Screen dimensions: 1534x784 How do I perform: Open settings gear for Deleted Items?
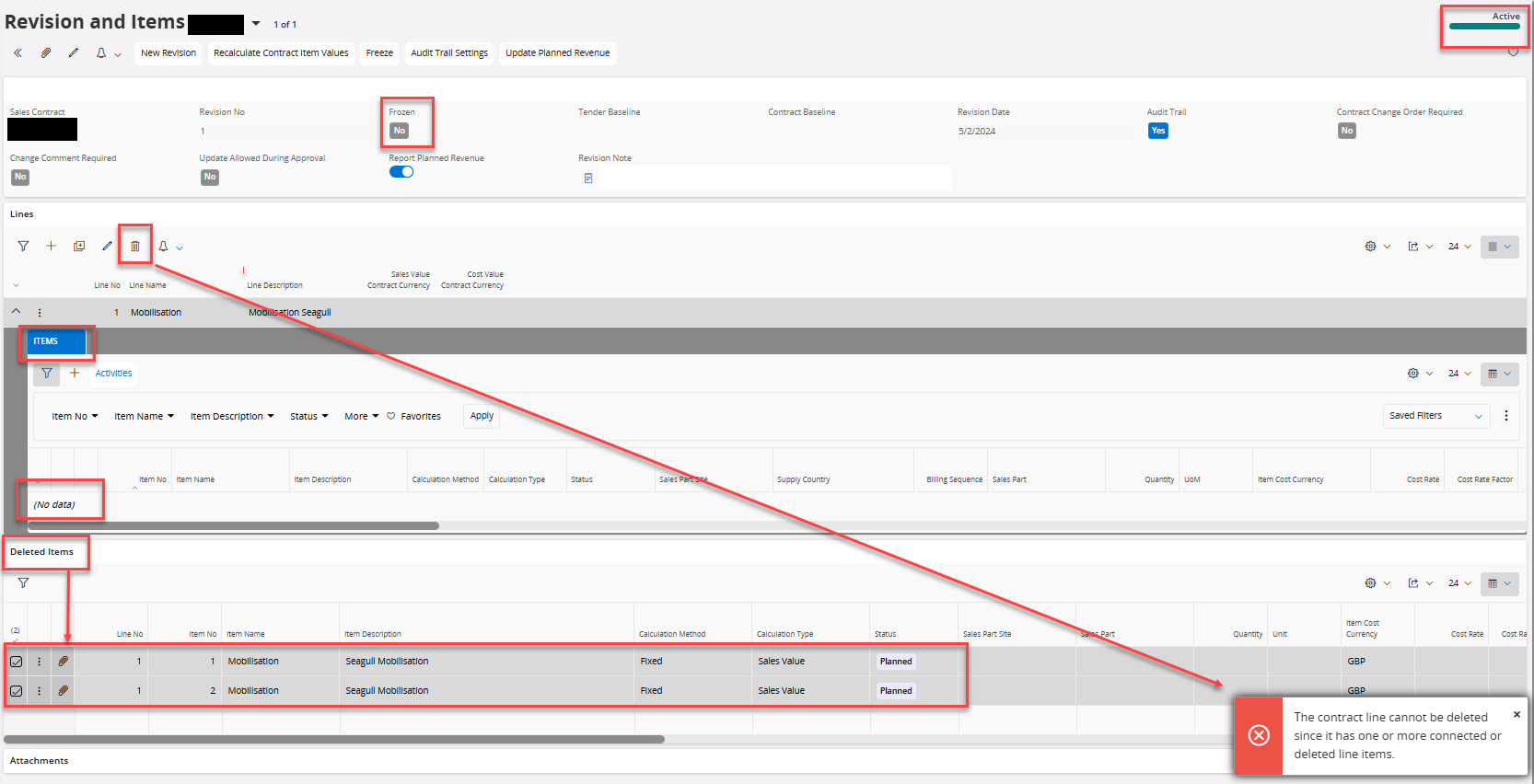coord(1371,583)
